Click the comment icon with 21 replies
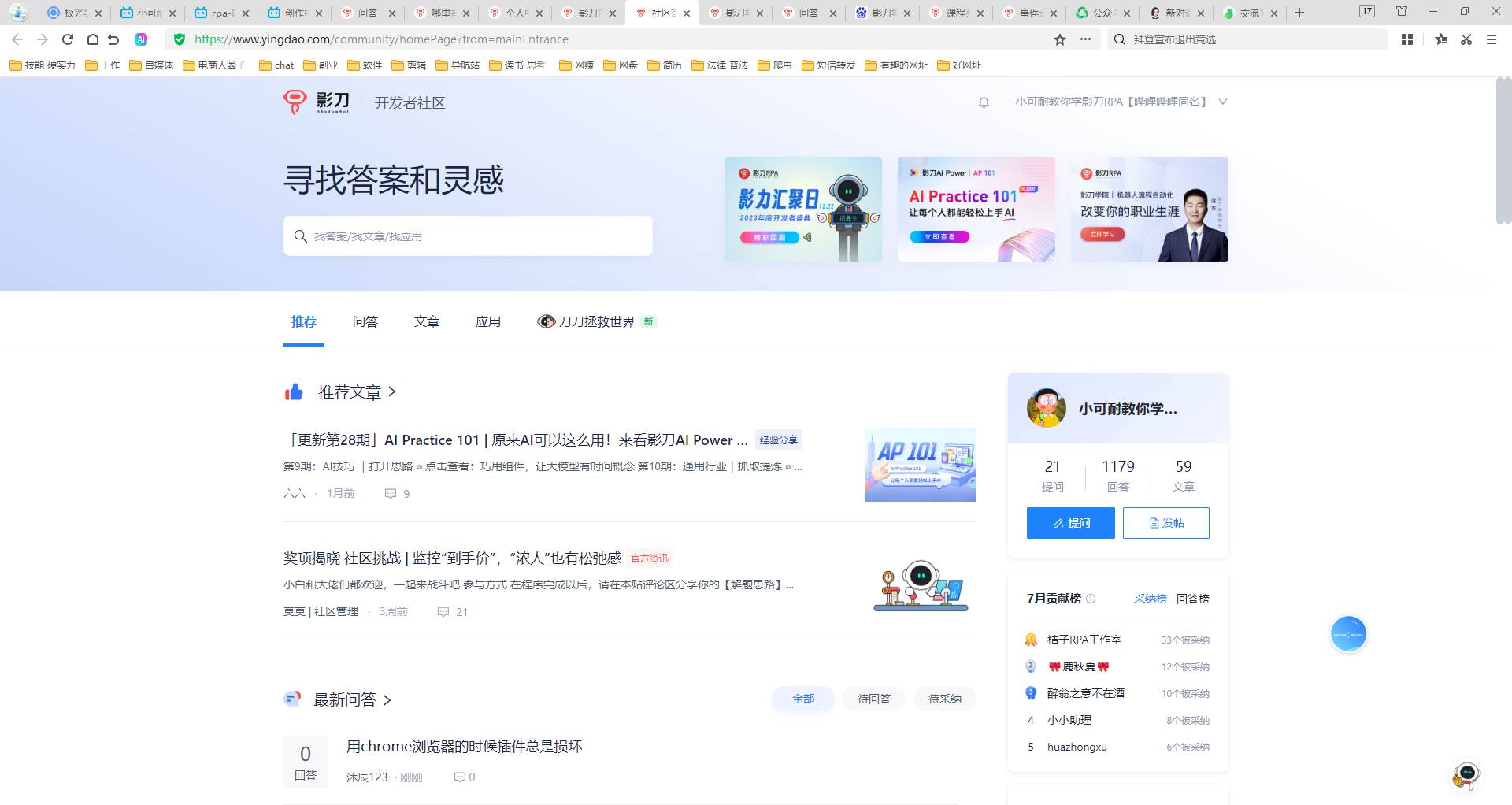Image resolution: width=1512 pixels, height=805 pixels. click(x=443, y=612)
